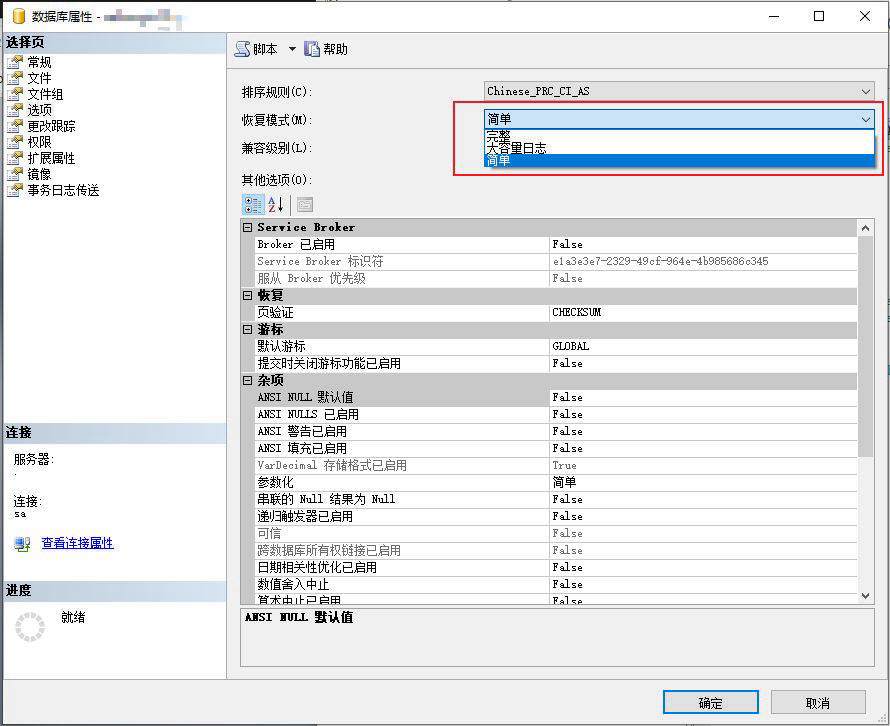Click the 确定 button
Screen dimensions: 890x726
point(711,703)
